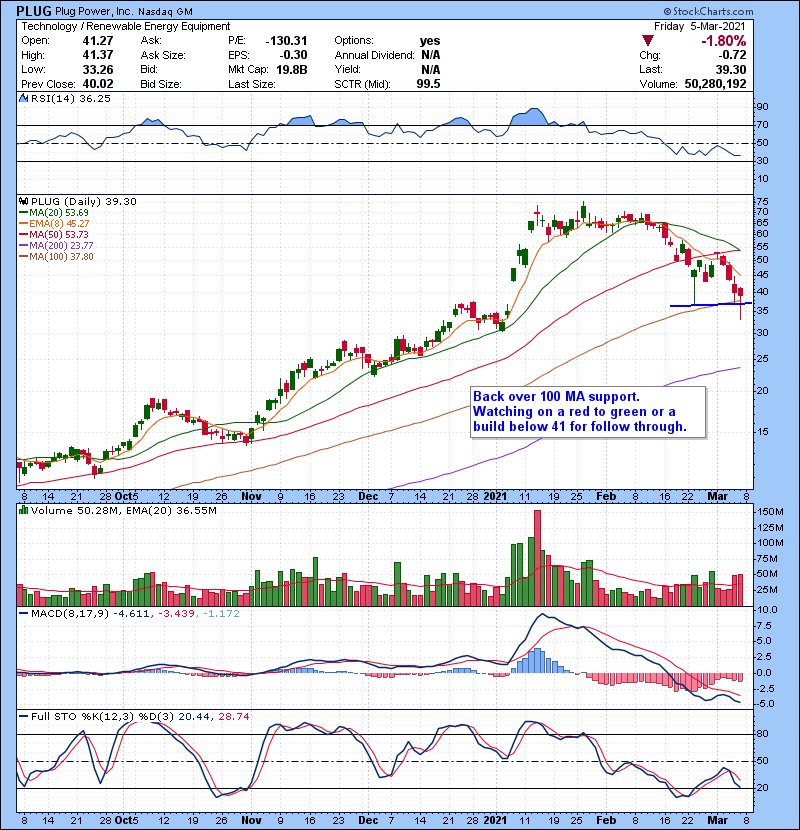The height and width of the screenshot is (830, 800).
Task: Click the Volume value 50,280,192
Action: click(x=715, y=84)
